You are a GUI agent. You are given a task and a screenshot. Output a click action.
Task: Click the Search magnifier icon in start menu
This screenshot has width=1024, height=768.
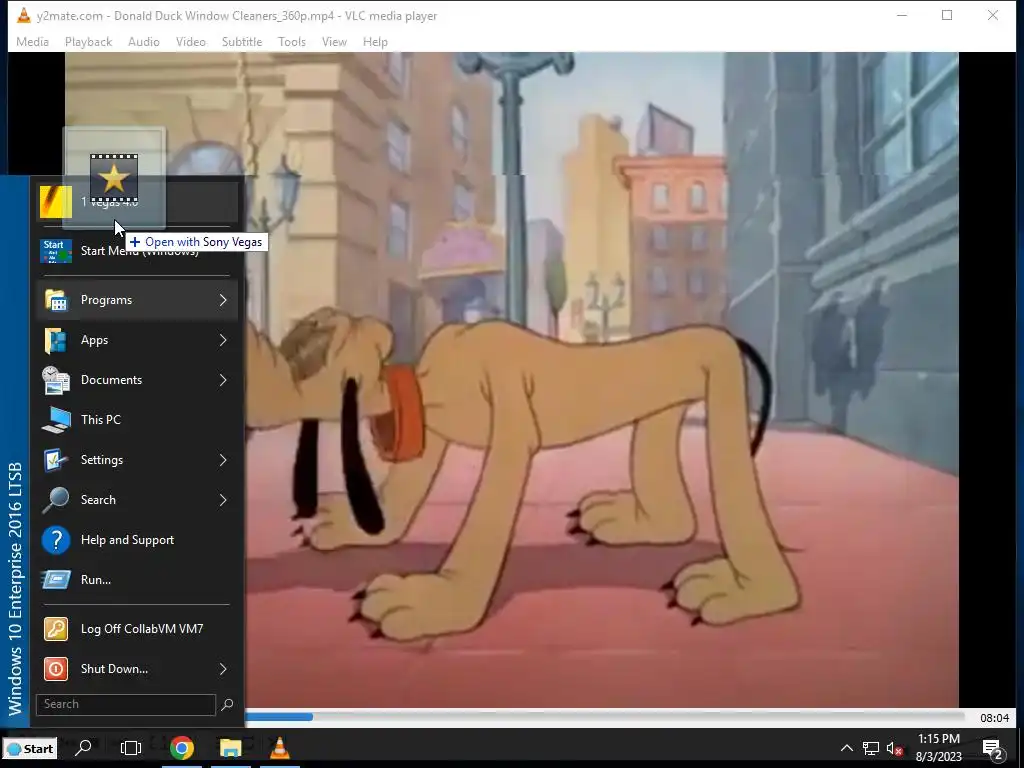[56, 500]
